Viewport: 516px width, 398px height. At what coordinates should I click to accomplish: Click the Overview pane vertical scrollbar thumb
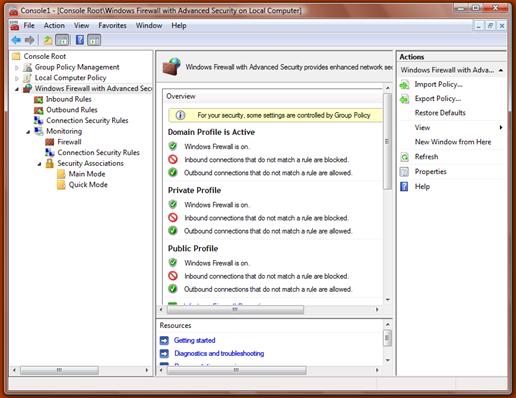point(387,141)
